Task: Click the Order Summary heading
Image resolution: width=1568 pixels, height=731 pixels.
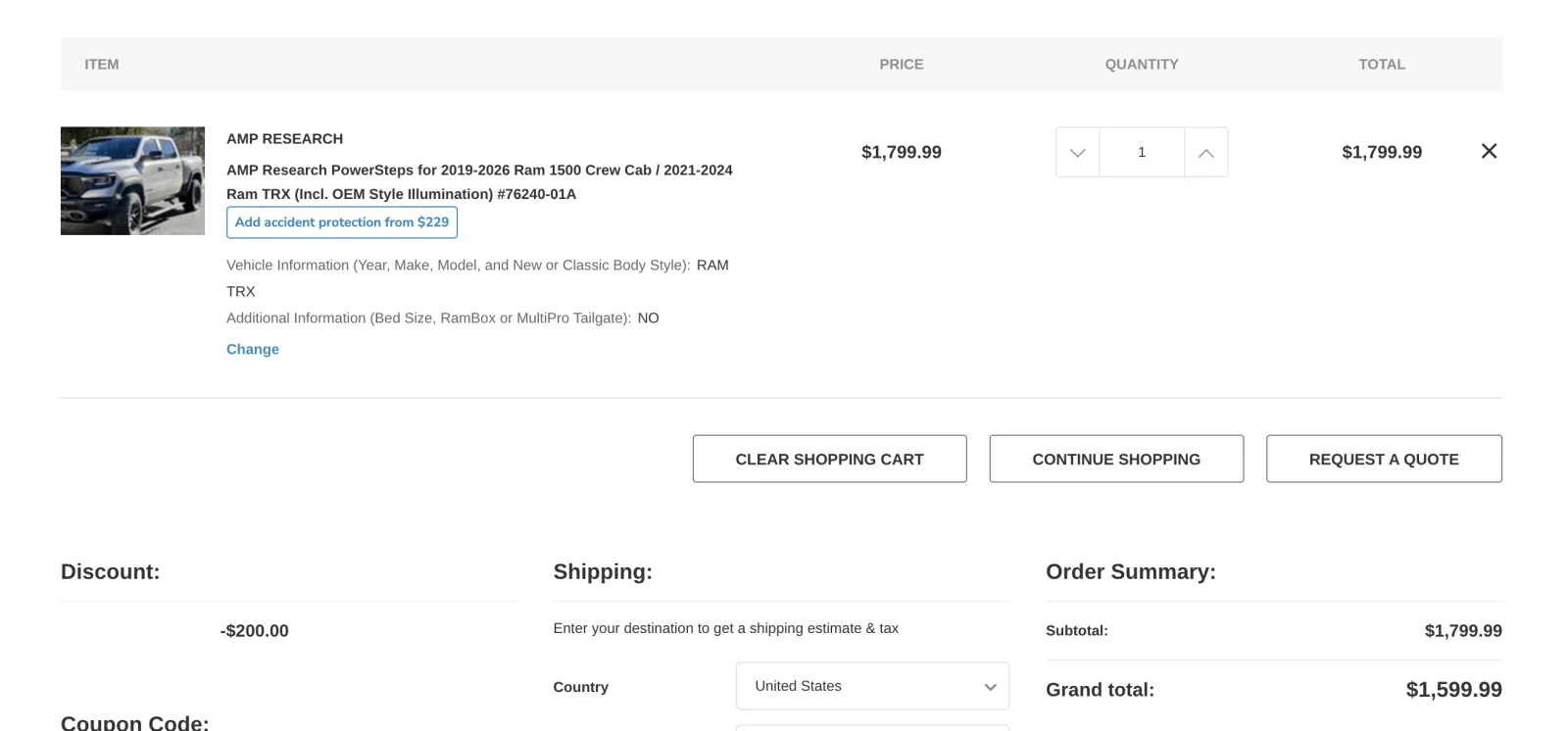Action: pos(1131,571)
